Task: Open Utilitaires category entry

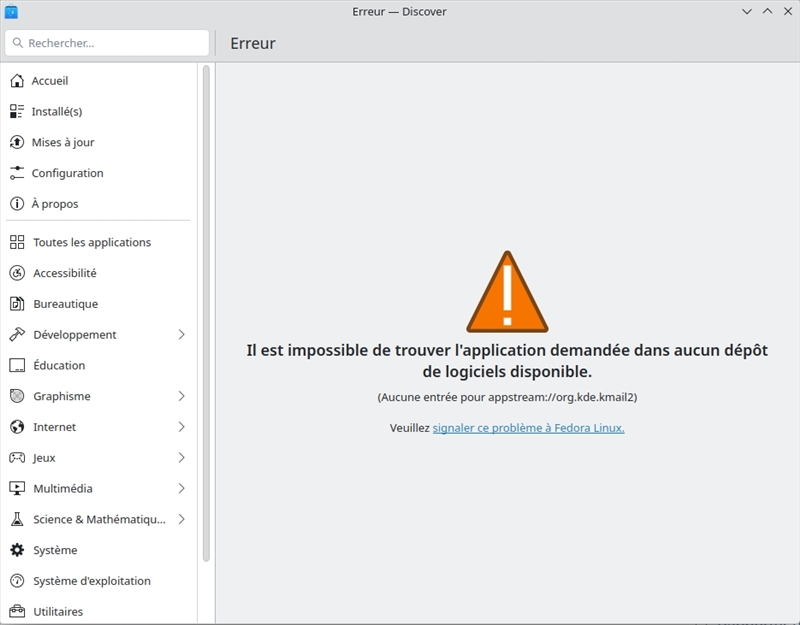Action: (x=98, y=611)
